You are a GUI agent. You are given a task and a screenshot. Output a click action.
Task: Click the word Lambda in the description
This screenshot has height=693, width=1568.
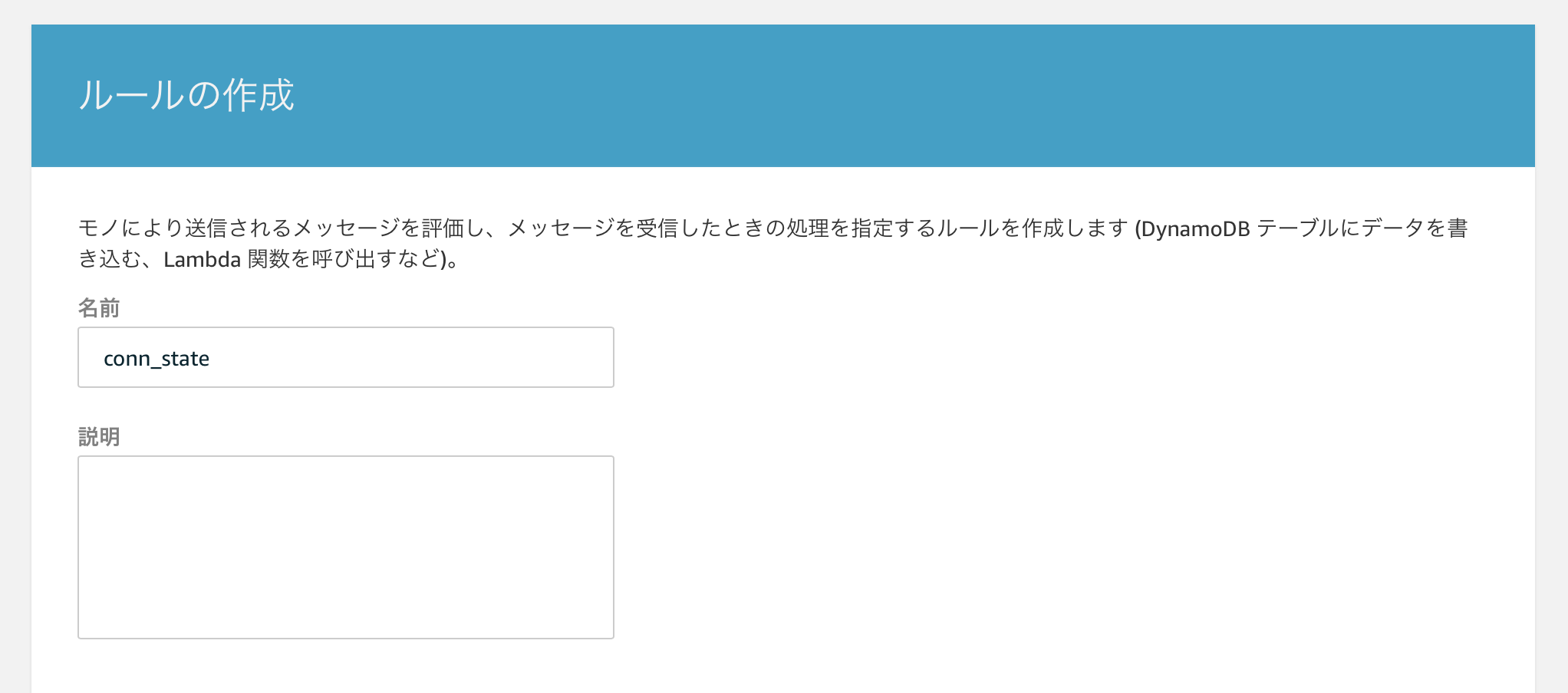tap(203, 260)
